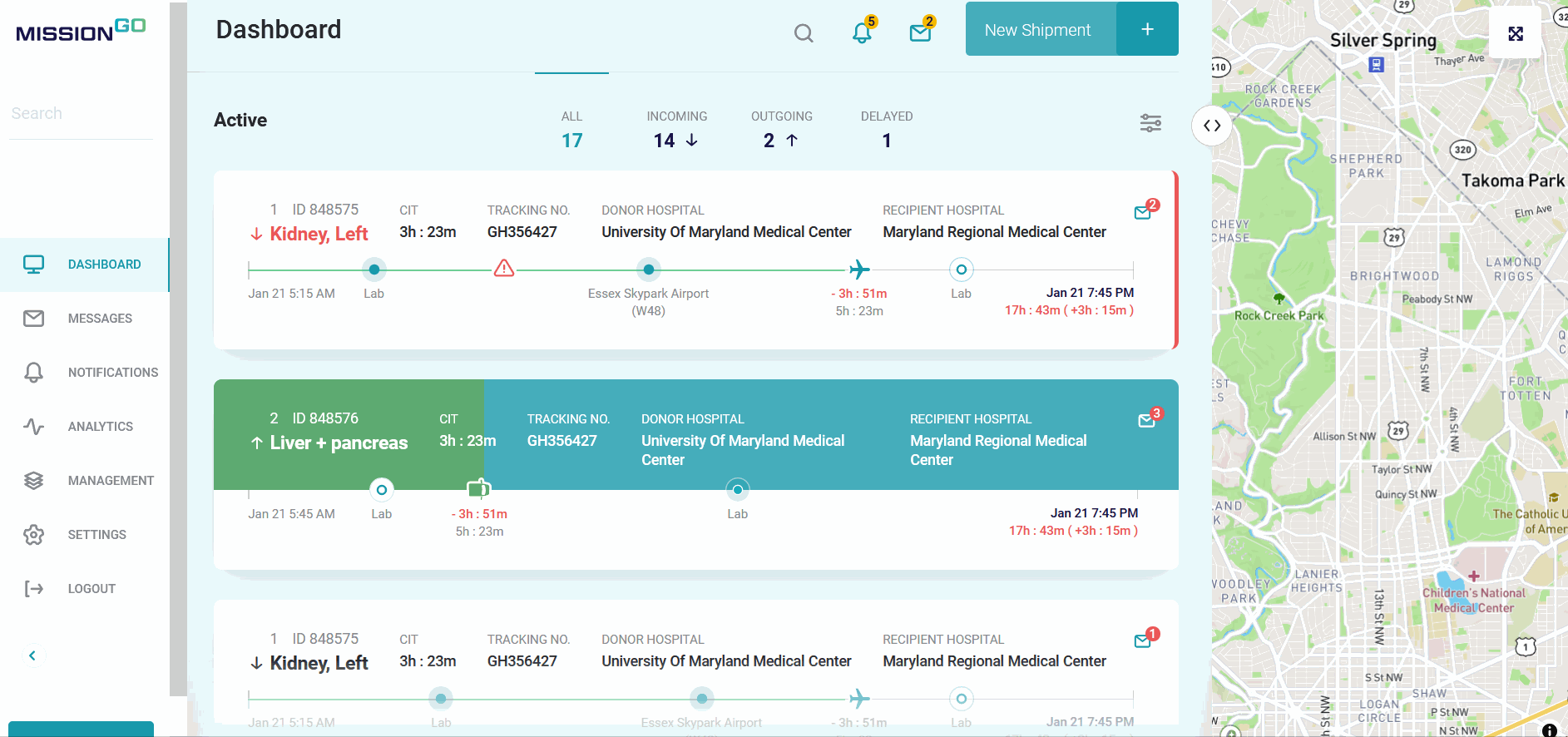
Task: Click map info icon at bottom corner
Action: 1550,730
